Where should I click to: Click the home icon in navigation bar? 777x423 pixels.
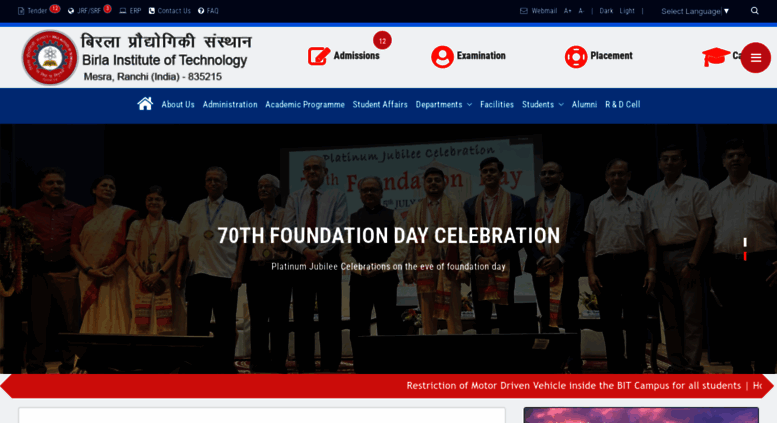(x=145, y=104)
